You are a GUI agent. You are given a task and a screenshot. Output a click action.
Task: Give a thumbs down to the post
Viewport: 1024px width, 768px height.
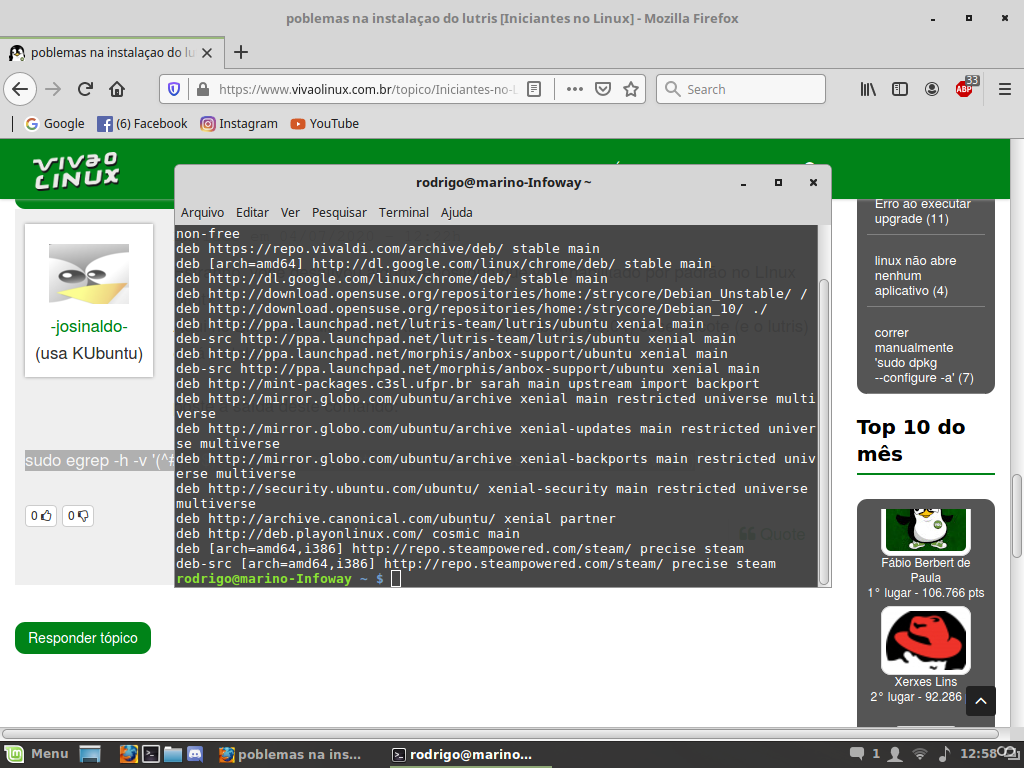[x=78, y=516]
